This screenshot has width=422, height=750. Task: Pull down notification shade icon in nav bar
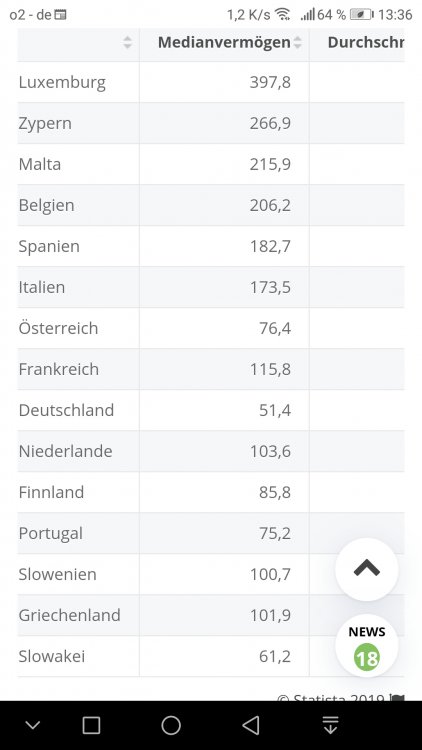(x=330, y=725)
